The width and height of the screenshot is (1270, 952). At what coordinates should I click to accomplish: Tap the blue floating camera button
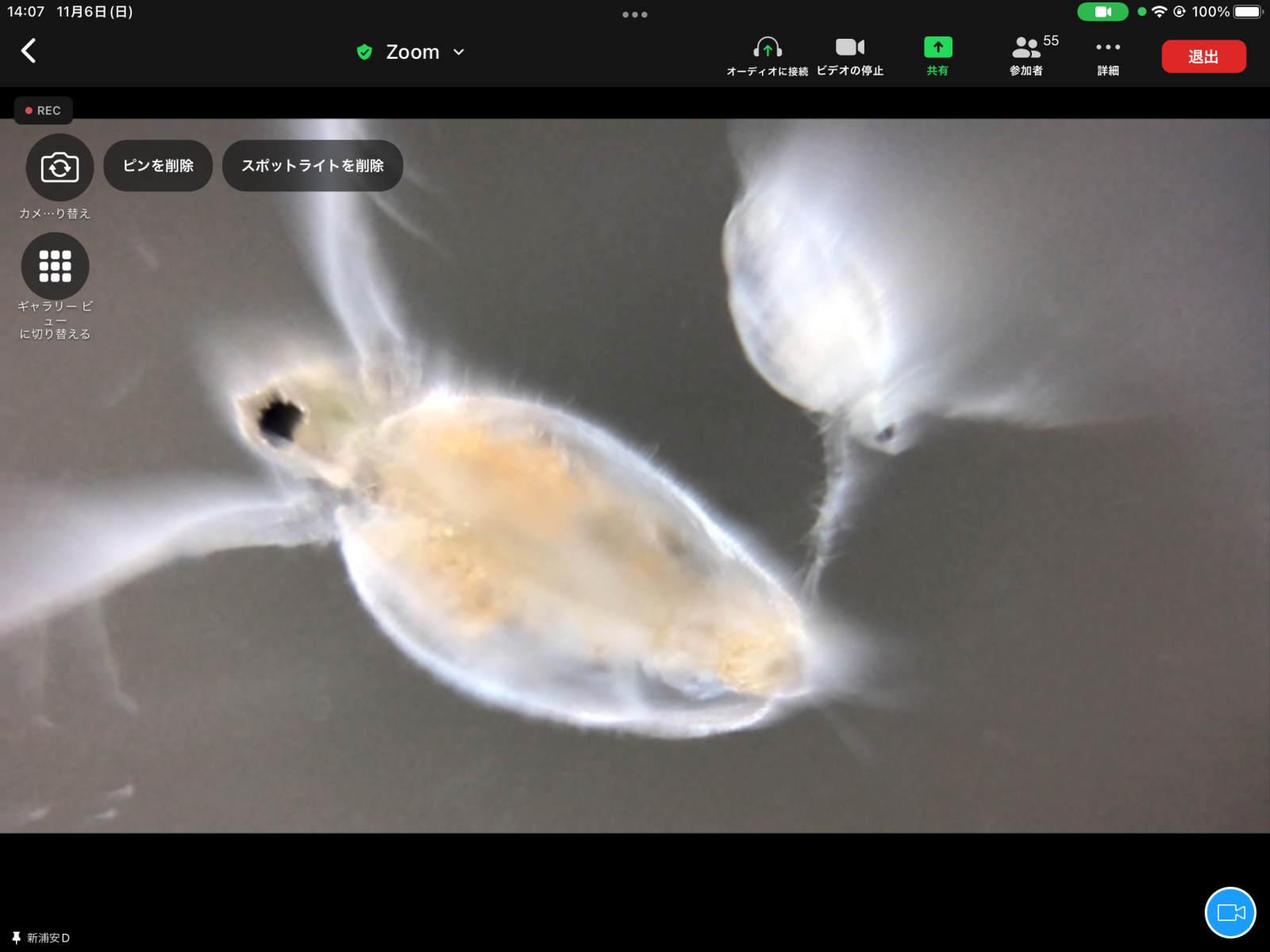click(x=1230, y=912)
